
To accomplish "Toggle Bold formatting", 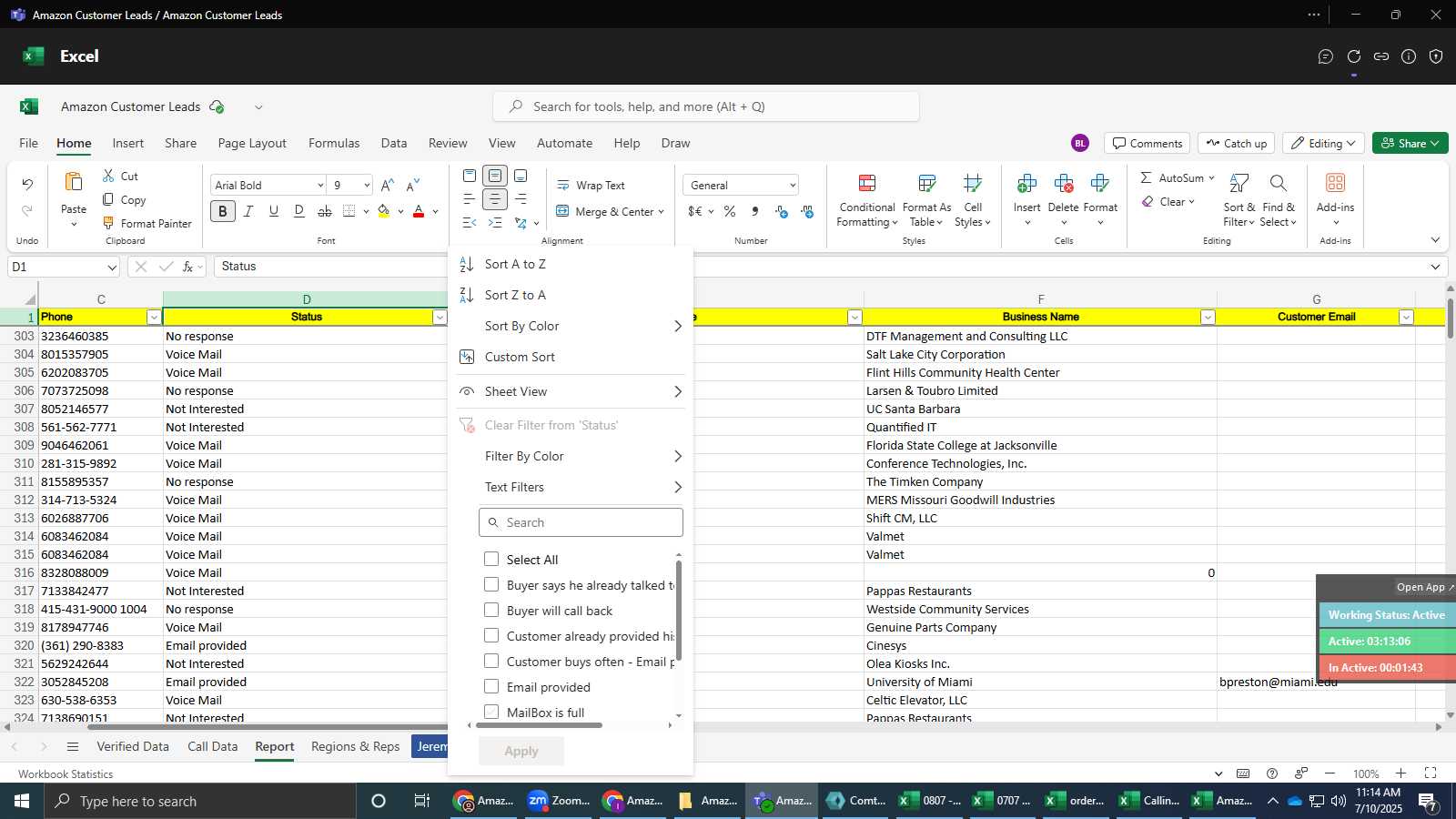I will [222, 211].
